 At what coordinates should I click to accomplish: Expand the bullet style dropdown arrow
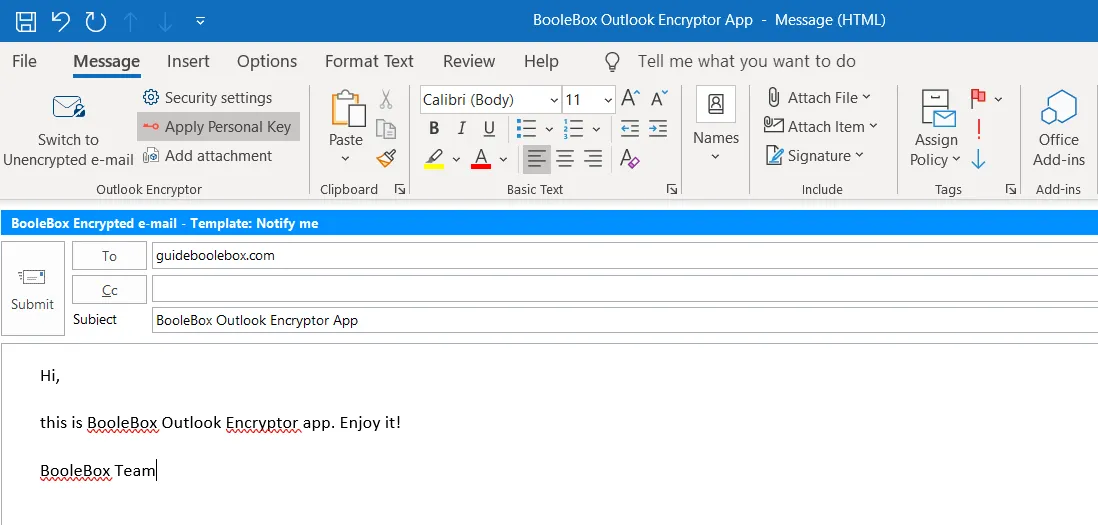pos(549,130)
